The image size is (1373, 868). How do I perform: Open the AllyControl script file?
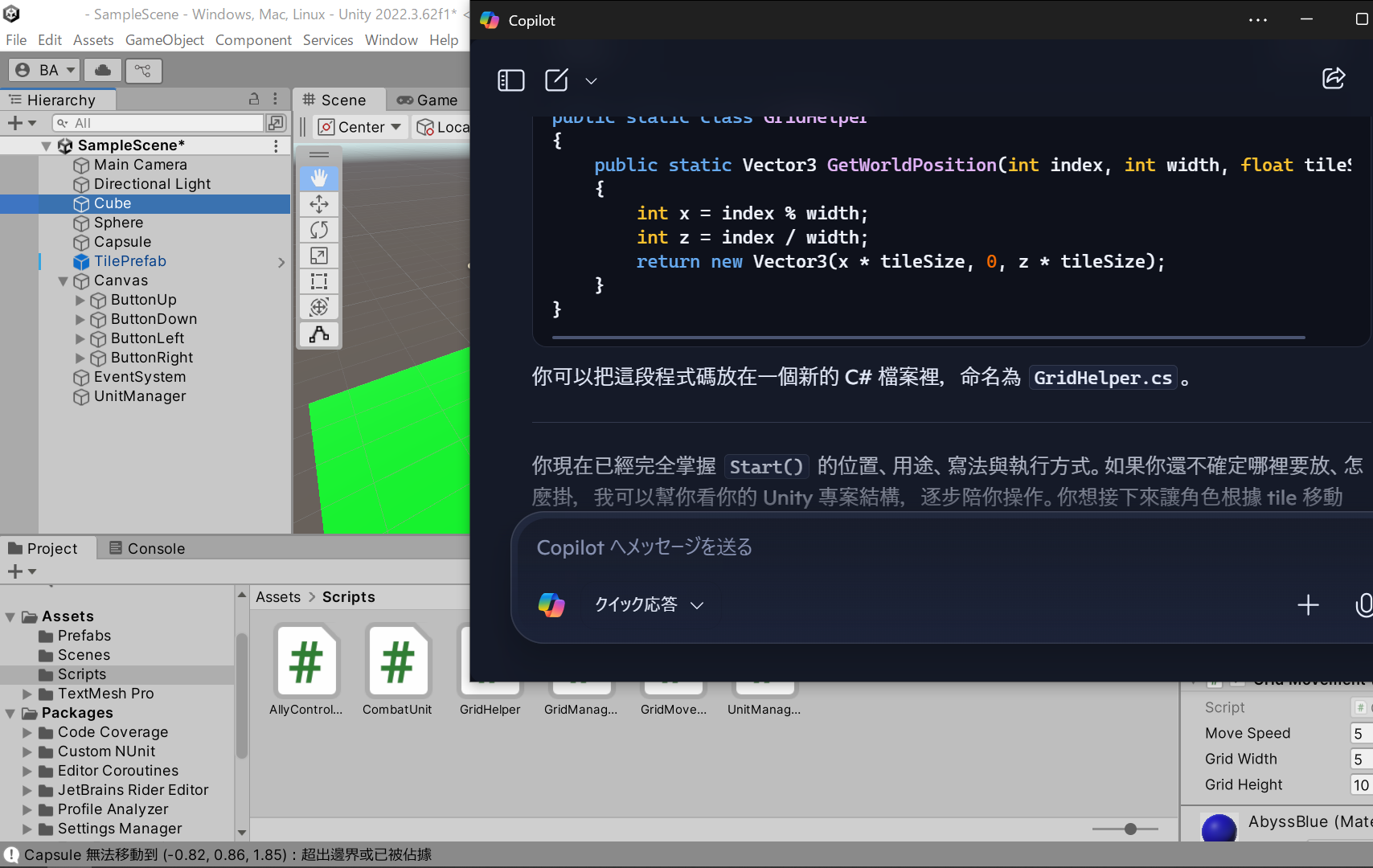306,669
